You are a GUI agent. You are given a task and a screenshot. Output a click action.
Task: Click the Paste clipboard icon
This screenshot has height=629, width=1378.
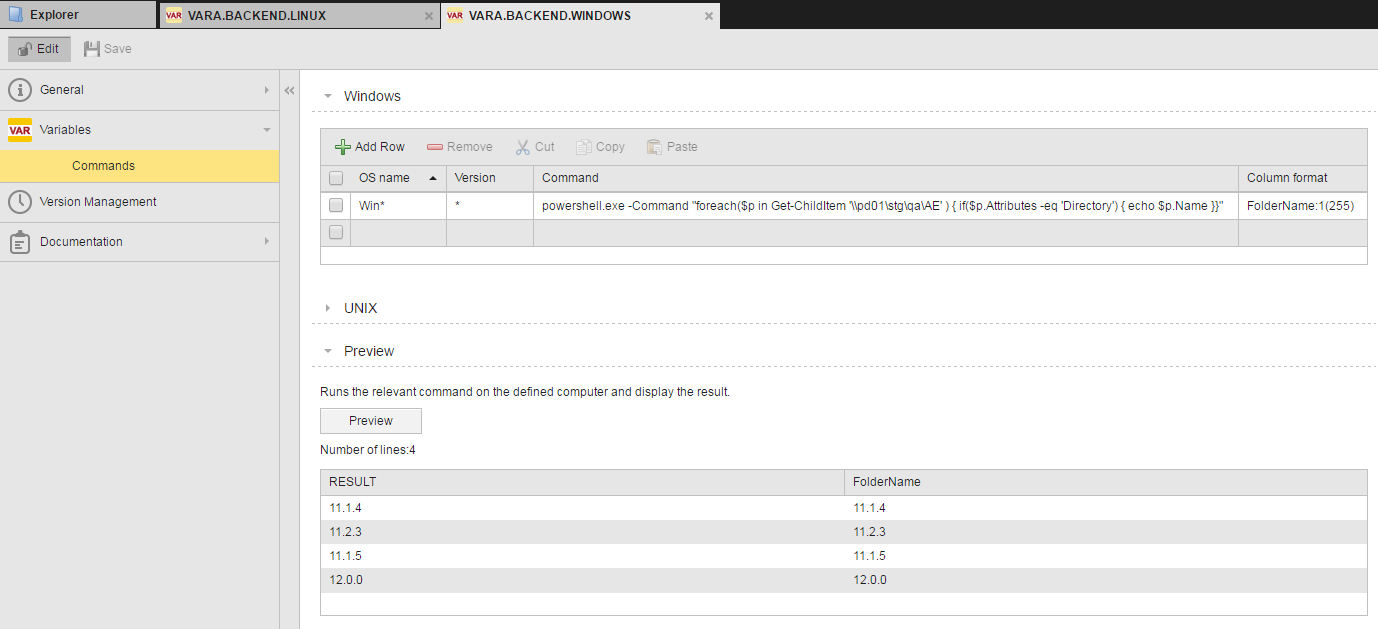pyautogui.click(x=655, y=147)
